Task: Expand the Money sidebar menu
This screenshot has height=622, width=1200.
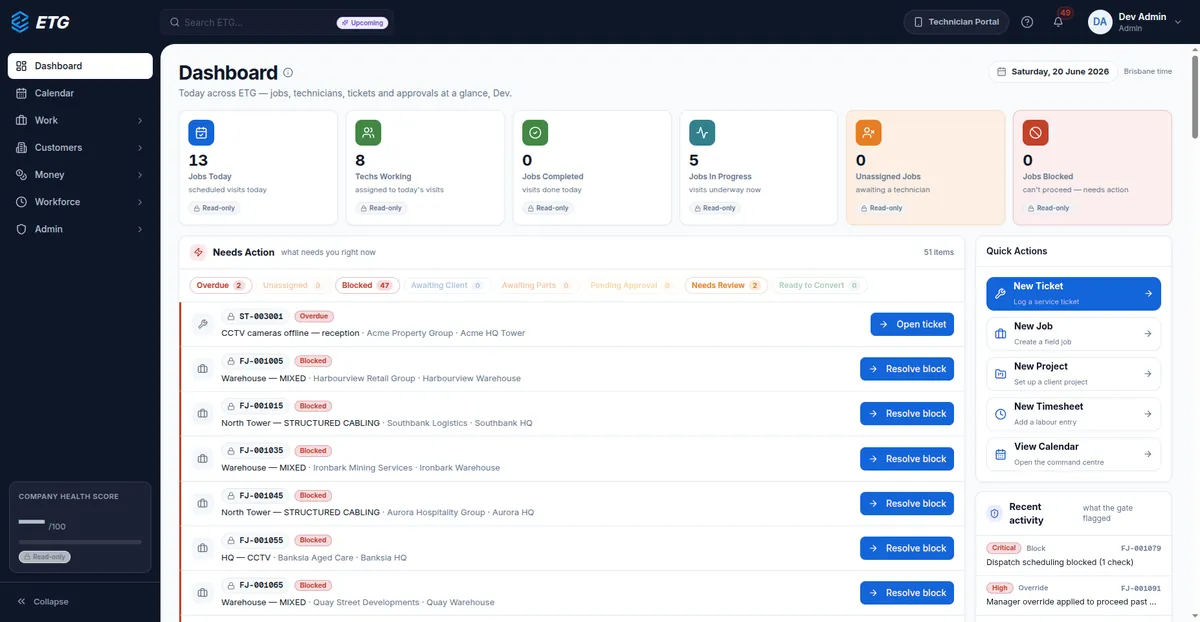Action: click(80, 175)
